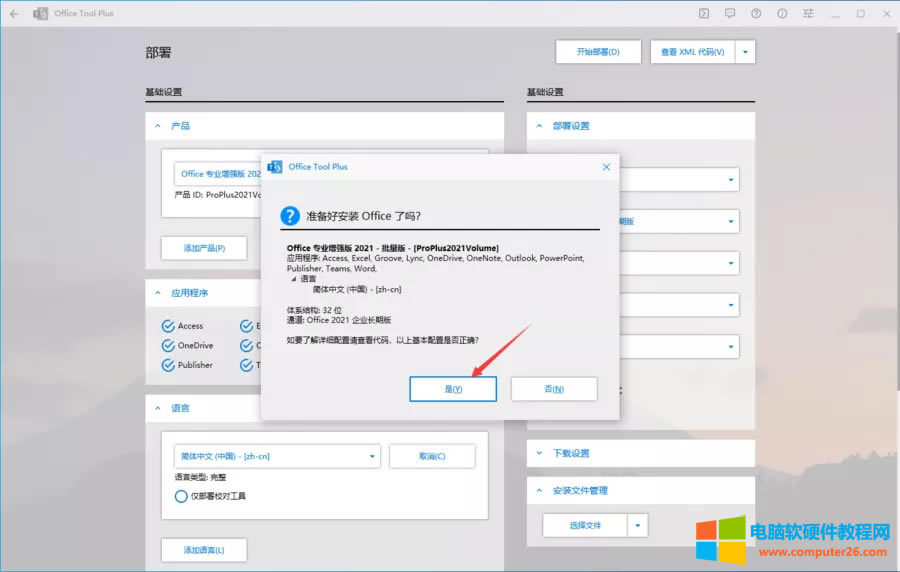900x572 pixels.
Task: Uncheck the OneDrive application checkbox
Action: 168,345
